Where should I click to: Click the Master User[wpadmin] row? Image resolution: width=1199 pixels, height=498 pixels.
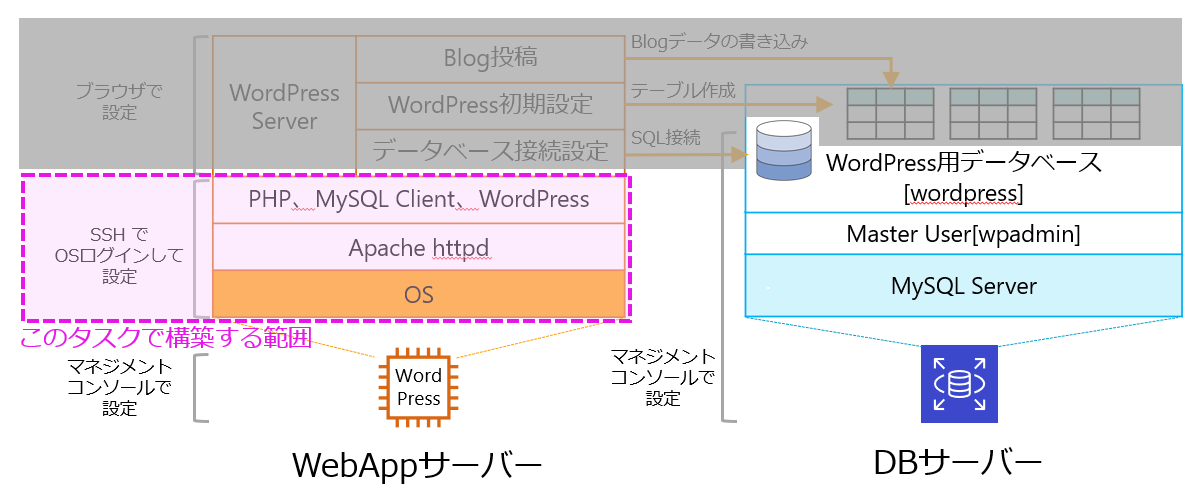963,234
